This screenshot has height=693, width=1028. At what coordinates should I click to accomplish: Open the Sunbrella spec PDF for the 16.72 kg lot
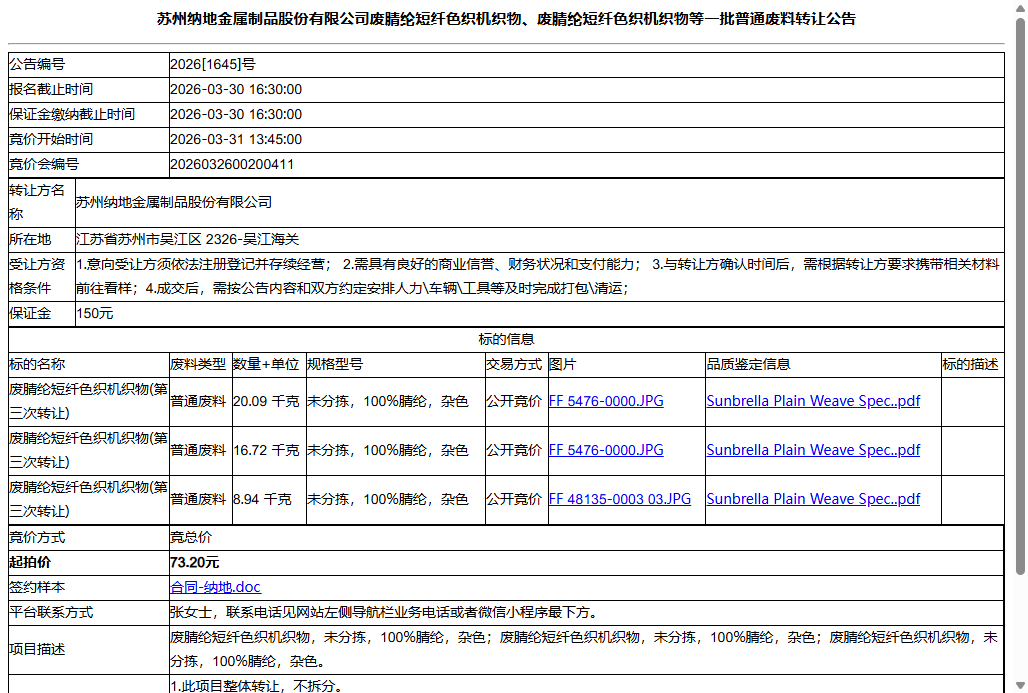[813, 449]
